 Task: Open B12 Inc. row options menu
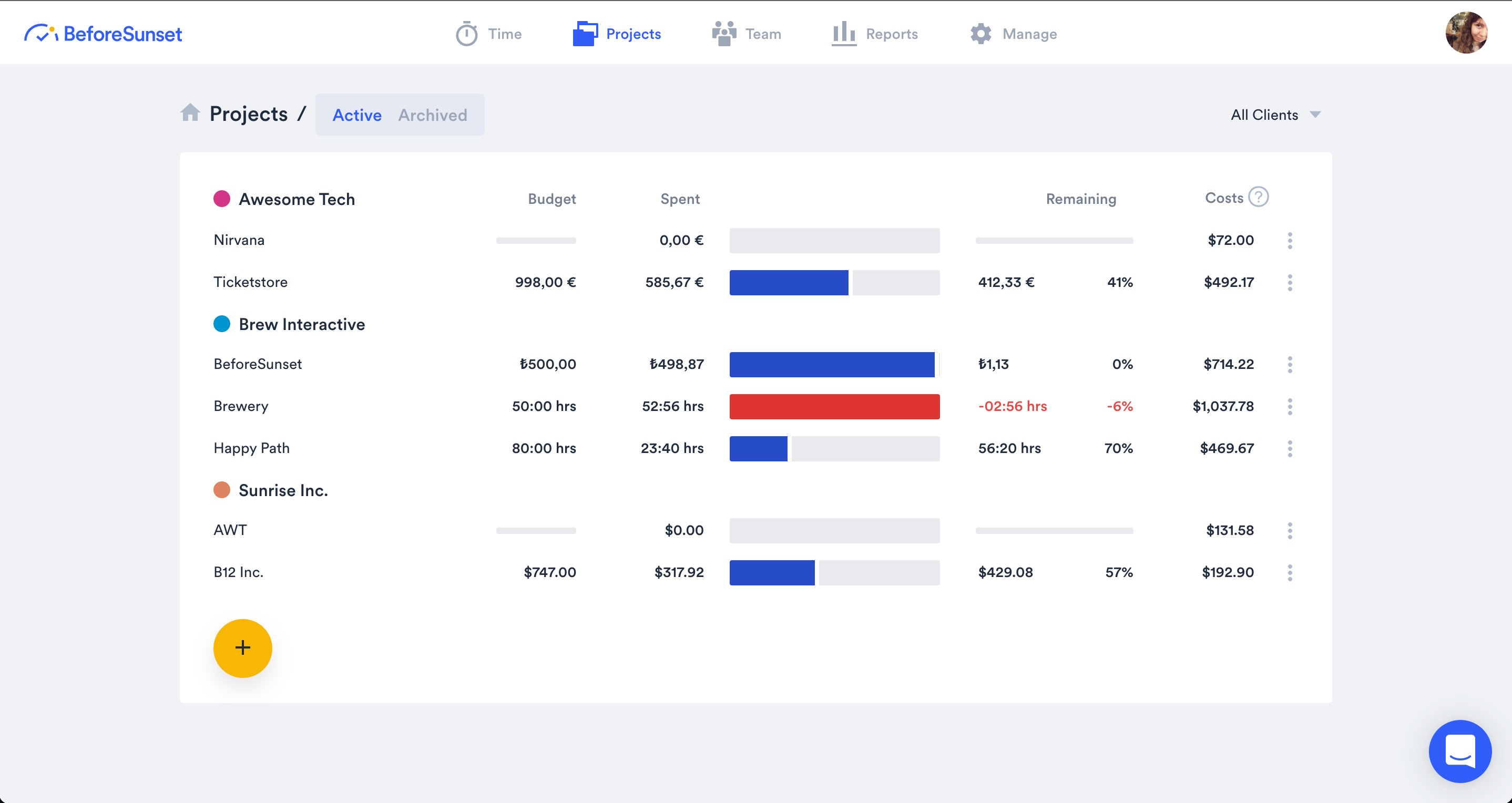pyautogui.click(x=1290, y=573)
